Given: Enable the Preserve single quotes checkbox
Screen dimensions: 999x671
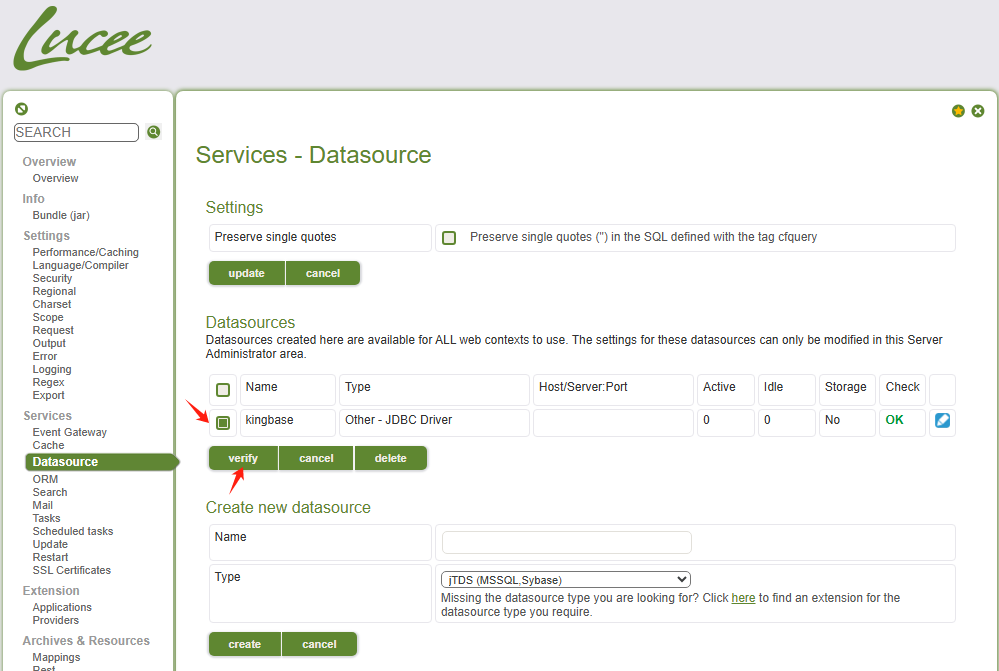Looking at the screenshot, I should point(449,238).
